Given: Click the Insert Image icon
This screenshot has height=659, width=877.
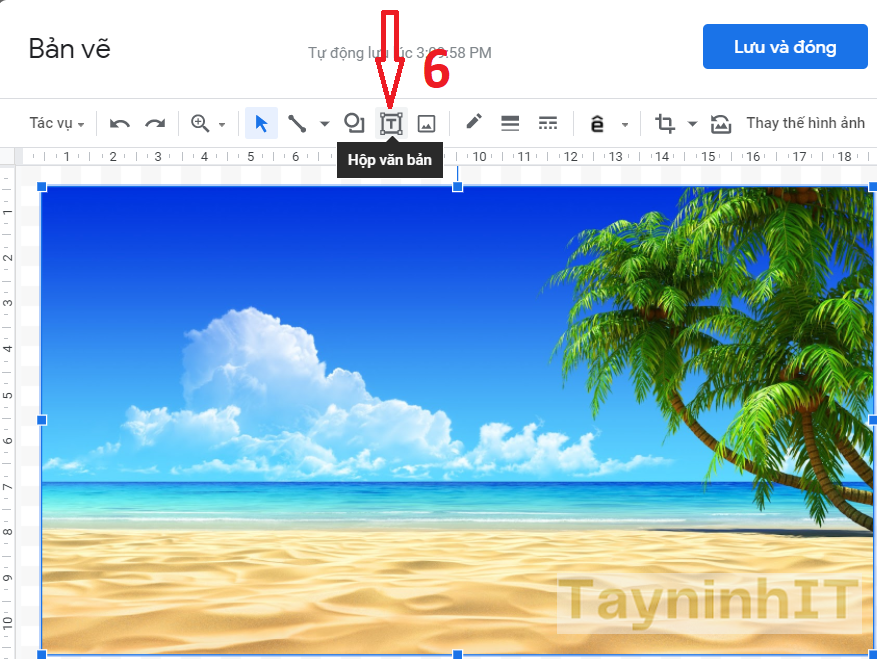Looking at the screenshot, I should click(x=426, y=124).
